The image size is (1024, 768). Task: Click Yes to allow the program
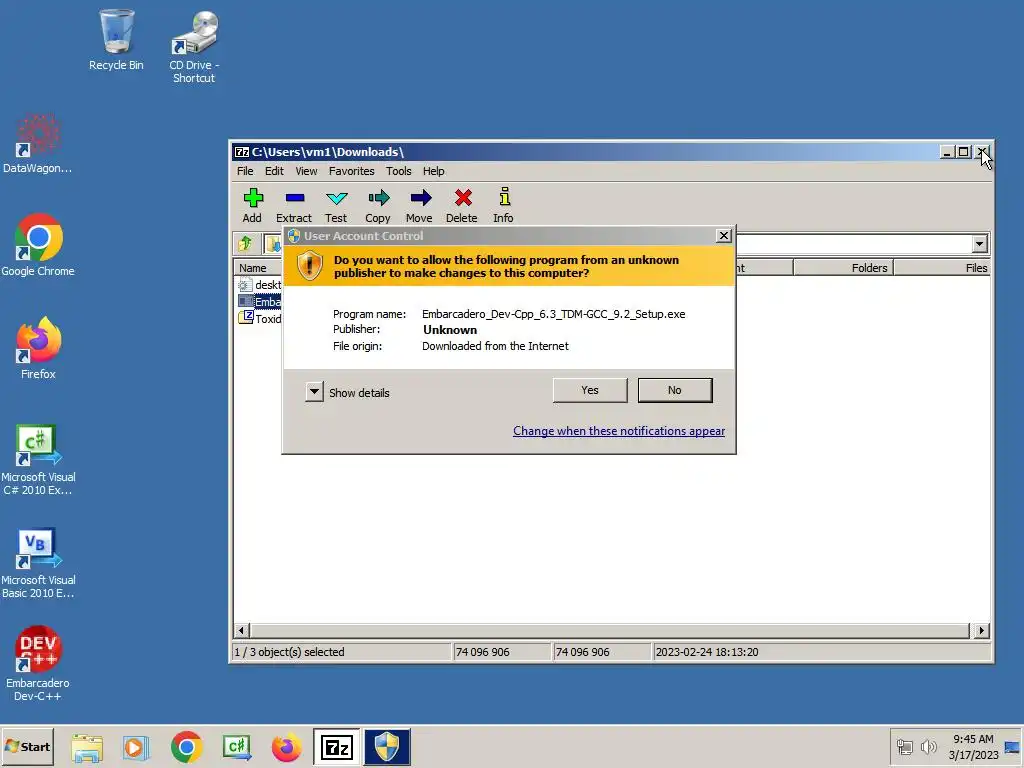tap(590, 390)
